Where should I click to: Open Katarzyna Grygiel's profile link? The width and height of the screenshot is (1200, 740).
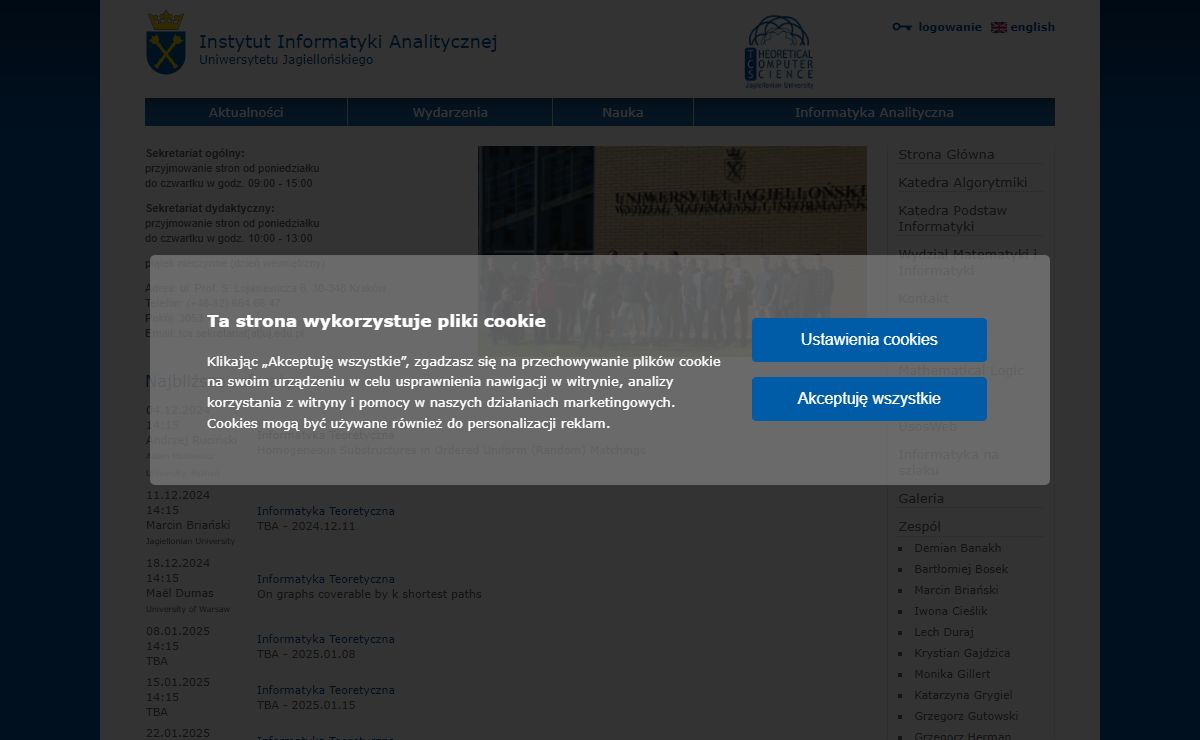pos(963,695)
